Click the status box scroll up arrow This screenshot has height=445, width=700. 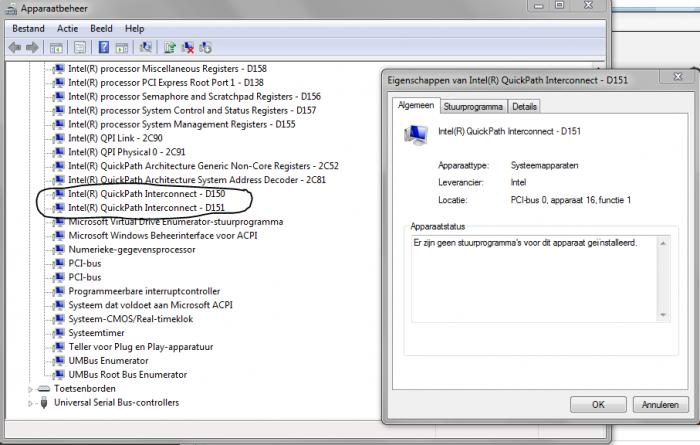[x=663, y=243]
